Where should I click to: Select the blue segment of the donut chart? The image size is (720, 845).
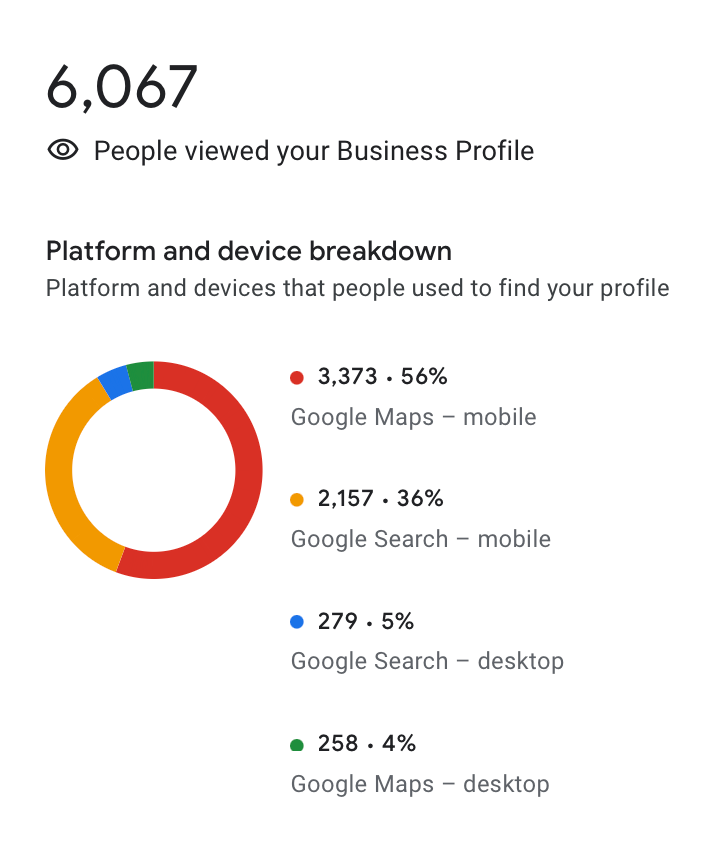click(115, 382)
